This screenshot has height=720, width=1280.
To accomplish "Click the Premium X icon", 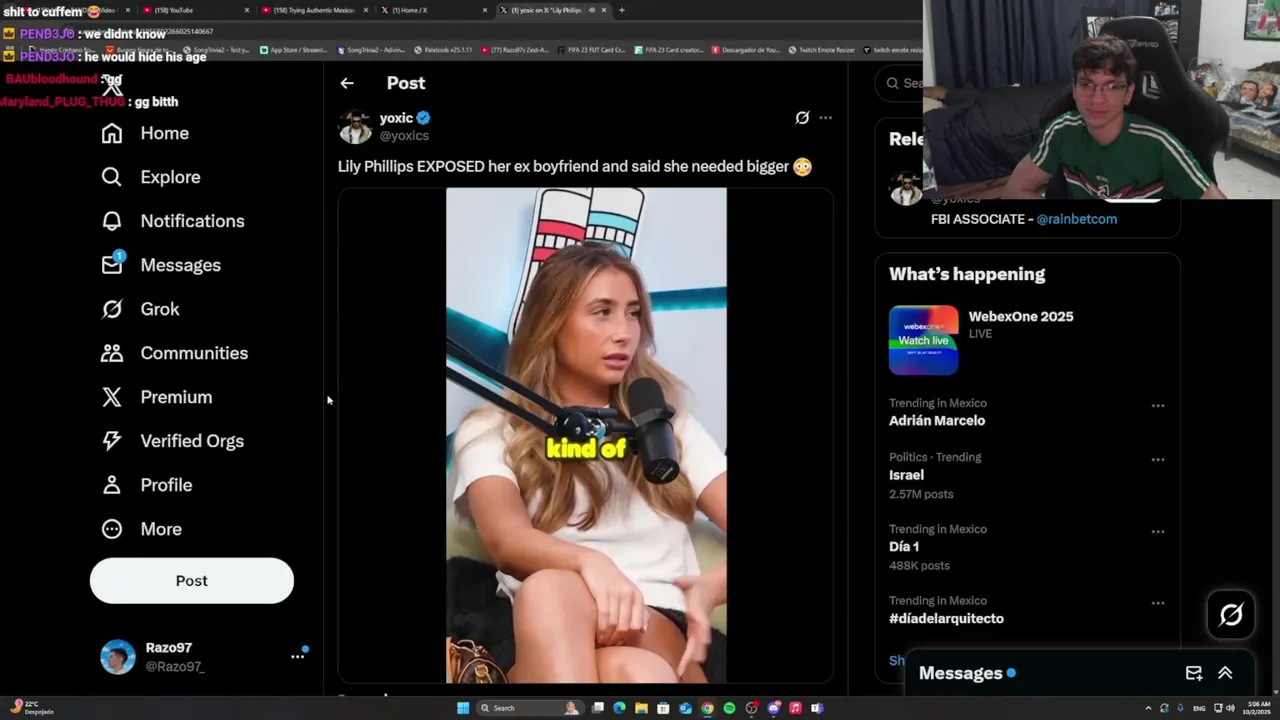I will point(112,397).
